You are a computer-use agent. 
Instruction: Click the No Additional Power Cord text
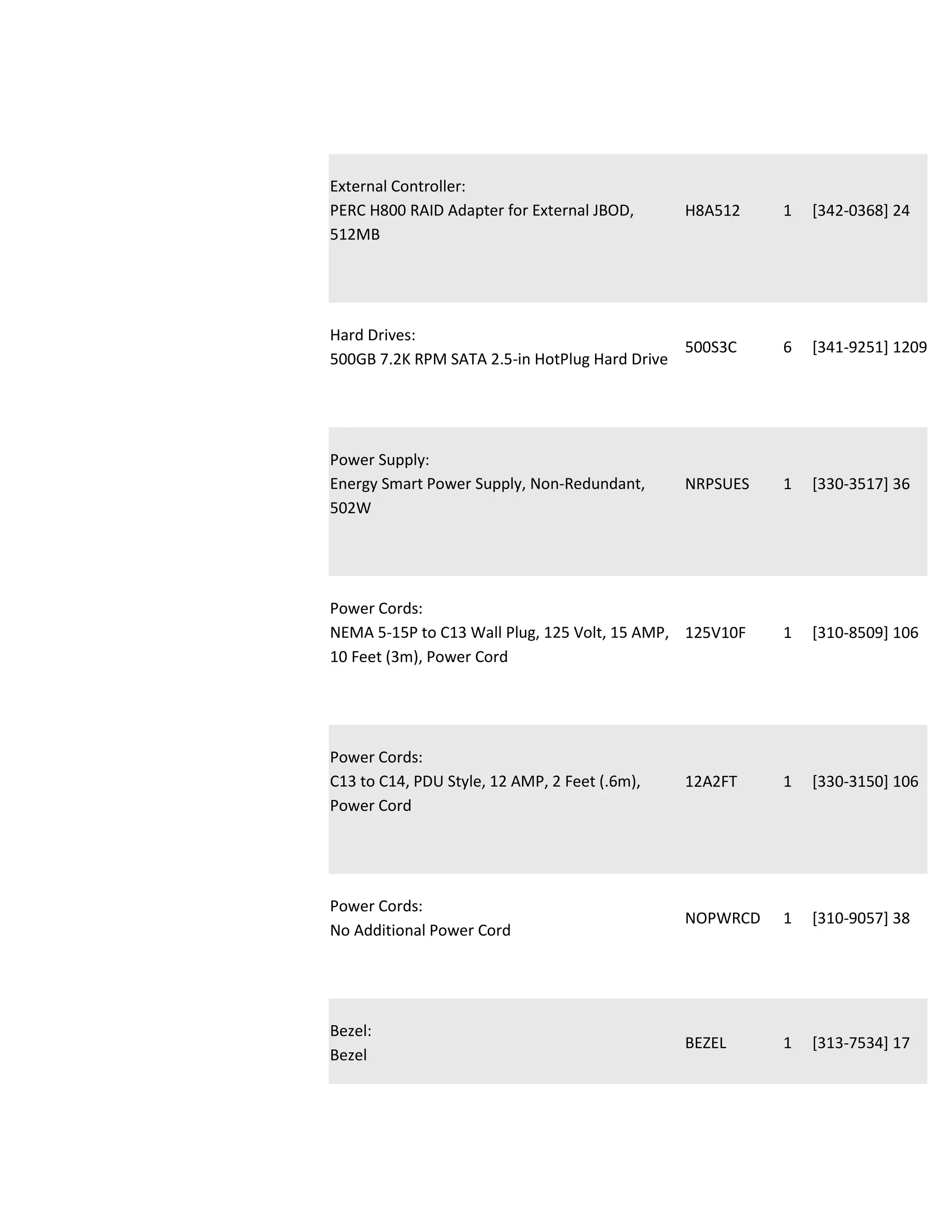pyautogui.click(x=420, y=930)
